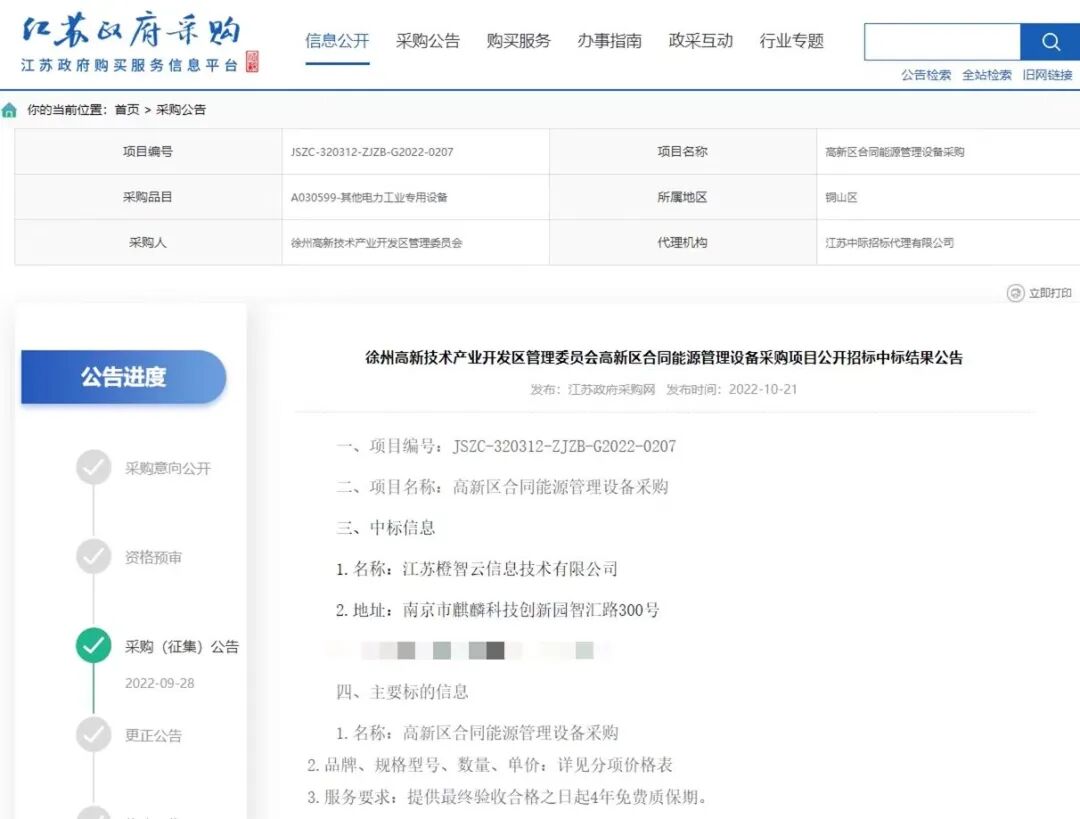The width and height of the screenshot is (1080, 819).
Task: Open the 行业专题 menu item
Action: pos(791,41)
